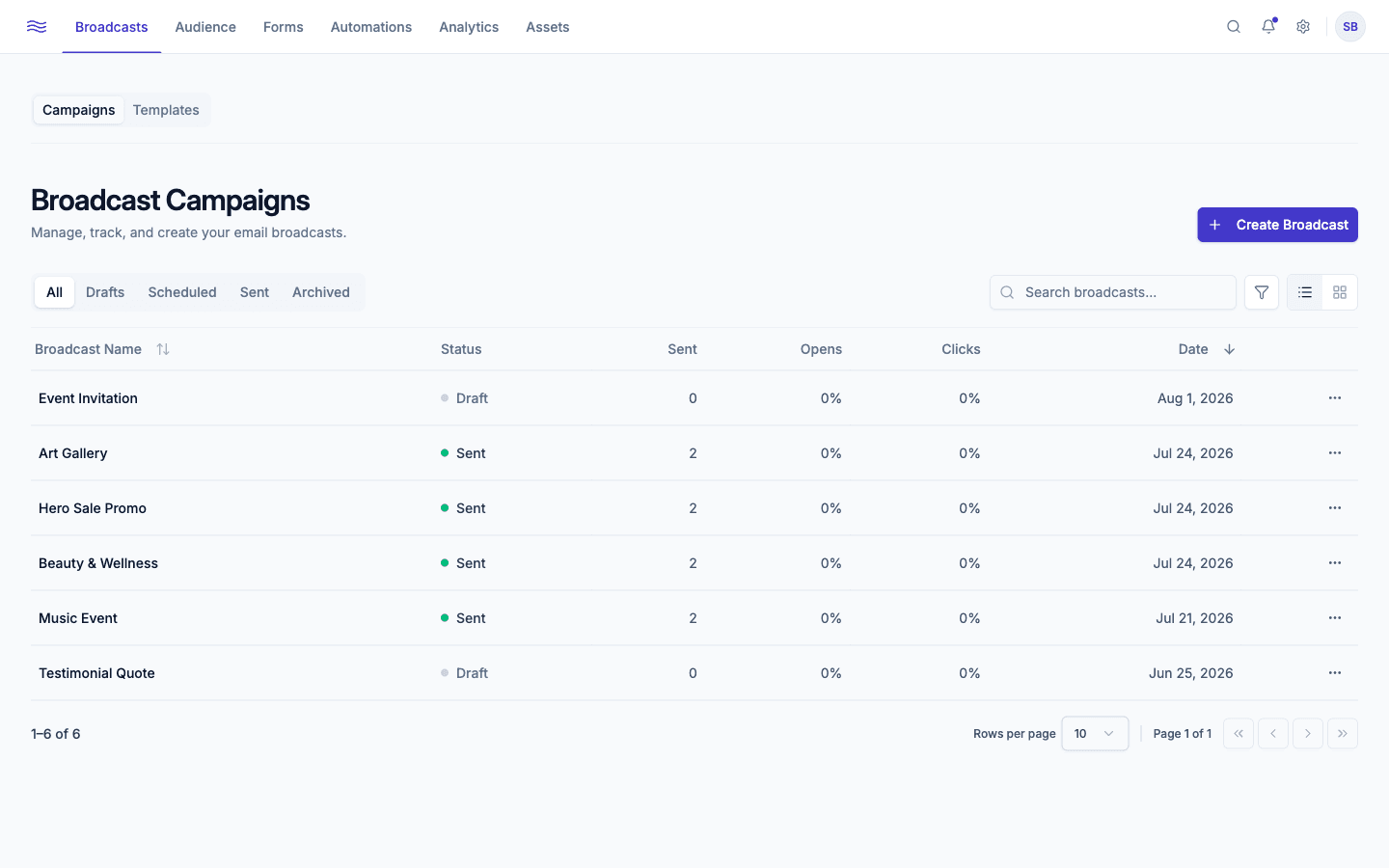Open the notifications bell
Screen dimensions: 1389x868
1268,27
